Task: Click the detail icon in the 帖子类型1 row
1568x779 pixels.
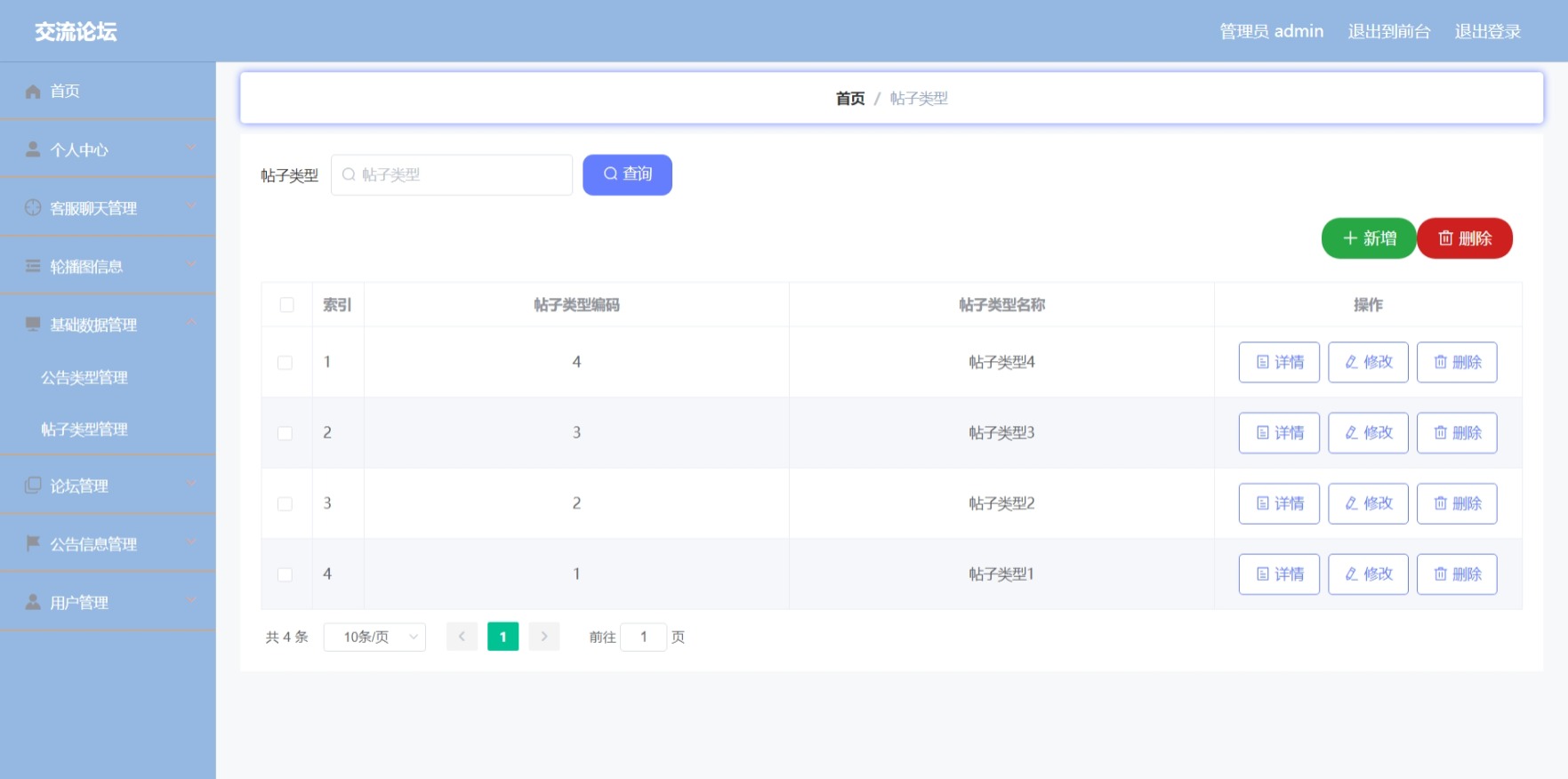Action: click(1263, 574)
